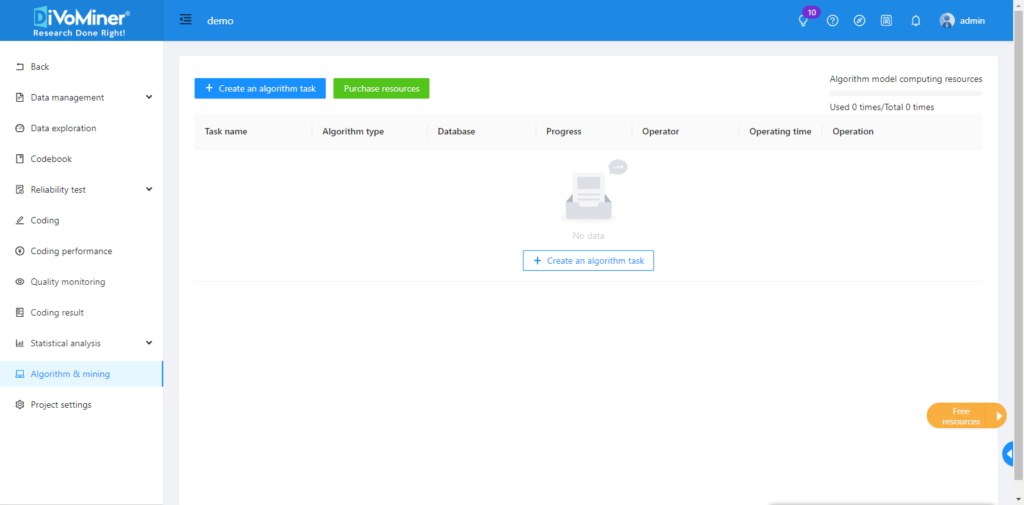This screenshot has height=505, width=1024.
Task: Open Project settings in sidebar
Action: click(61, 405)
